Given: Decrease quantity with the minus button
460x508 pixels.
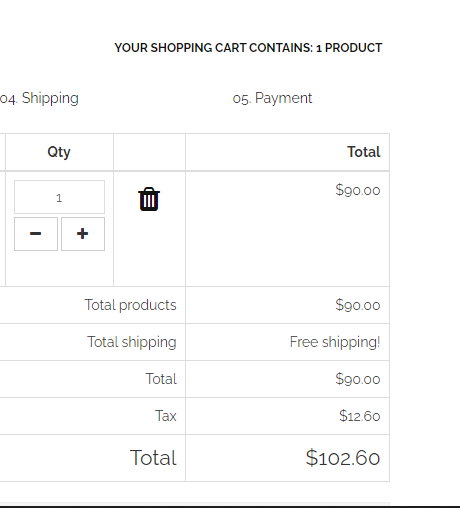Looking at the screenshot, I should tap(36, 234).
